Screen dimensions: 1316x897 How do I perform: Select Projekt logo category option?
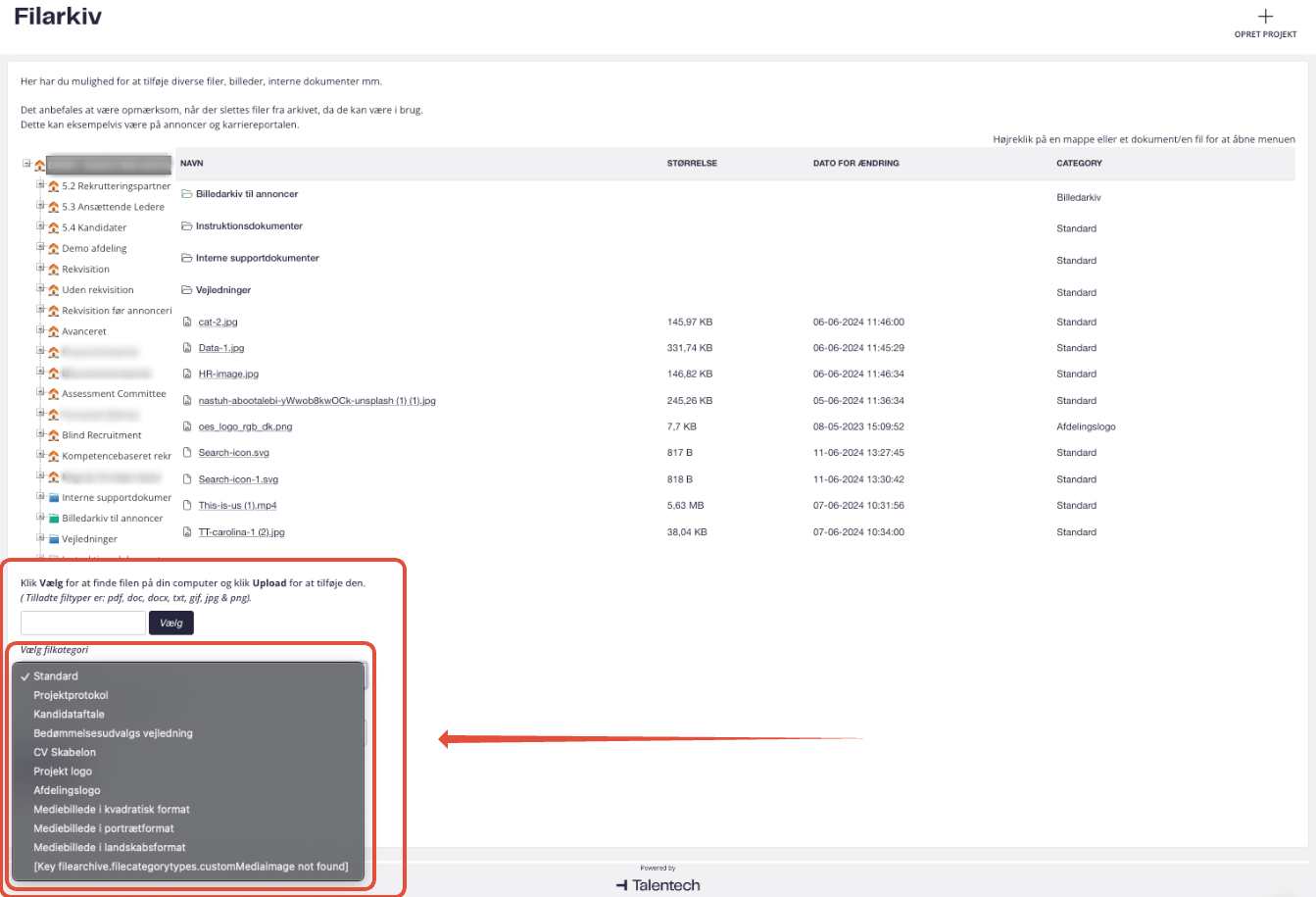pyautogui.click(x=188, y=772)
